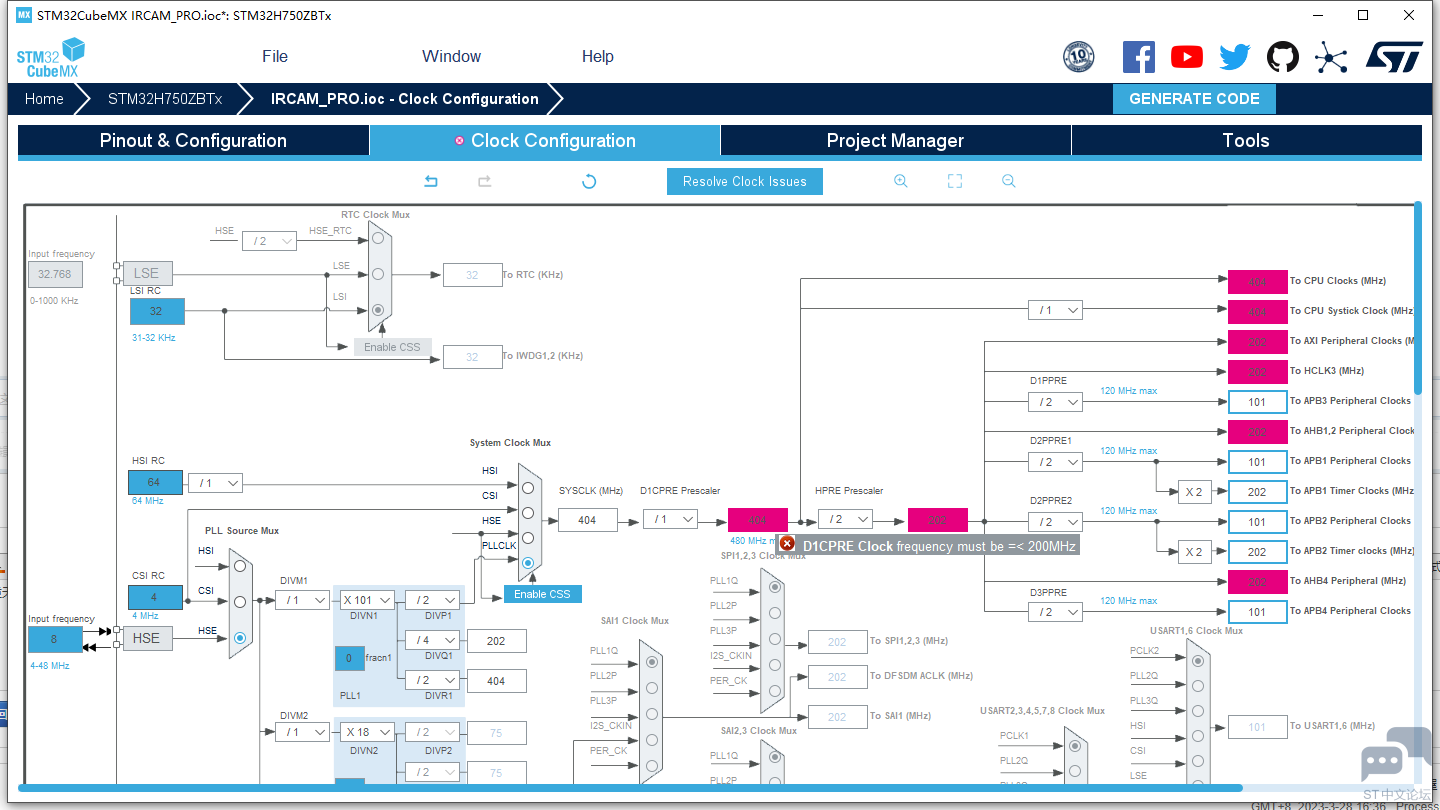Reset clock configuration with refresh icon
This screenshot has width=1440, height=810.
(589, 181)
